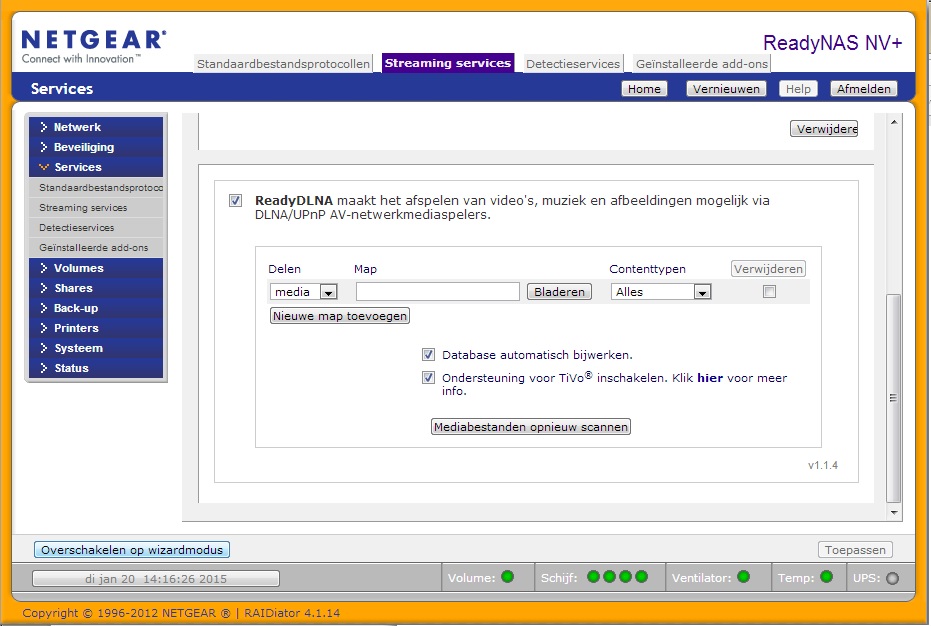Click the arrow icon beside Netwerk

[x=44, y=127]
